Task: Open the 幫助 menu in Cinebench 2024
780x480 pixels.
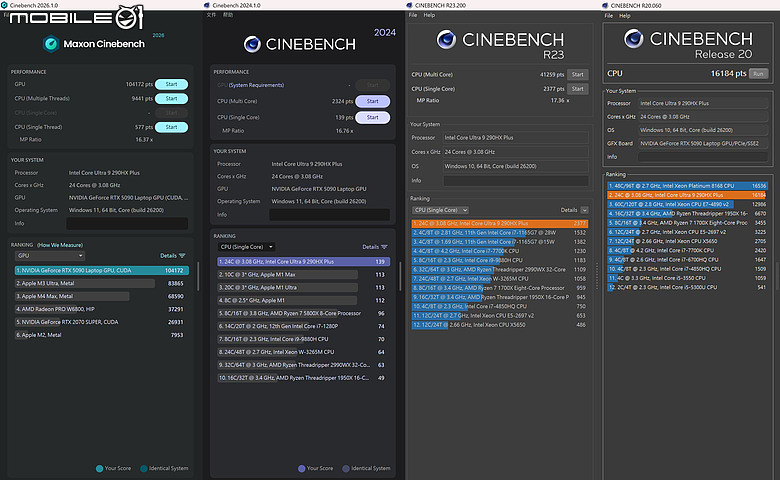Action: click(x=227, y=15)
